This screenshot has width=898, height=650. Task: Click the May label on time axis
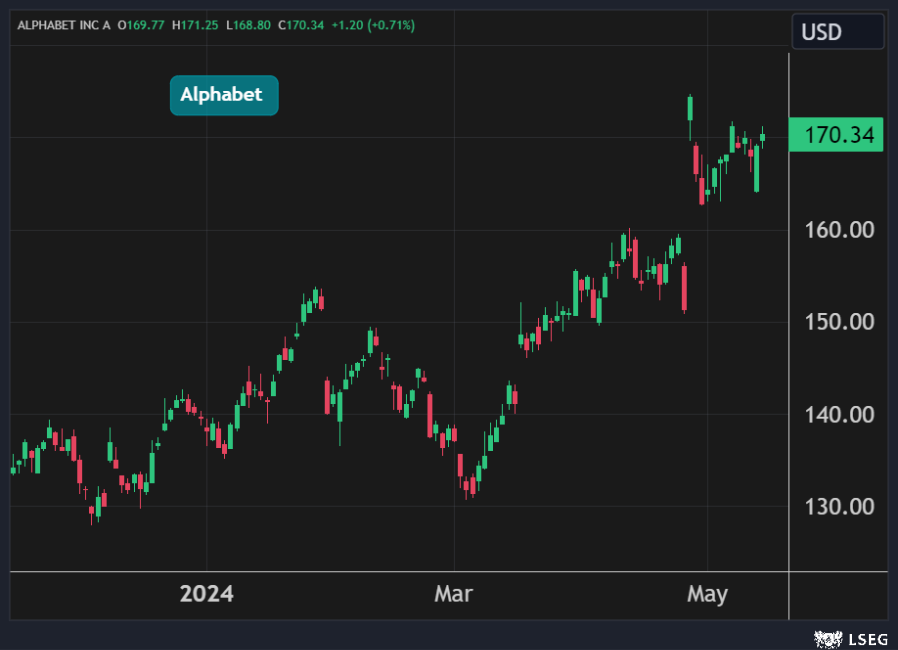click(707, 594)
